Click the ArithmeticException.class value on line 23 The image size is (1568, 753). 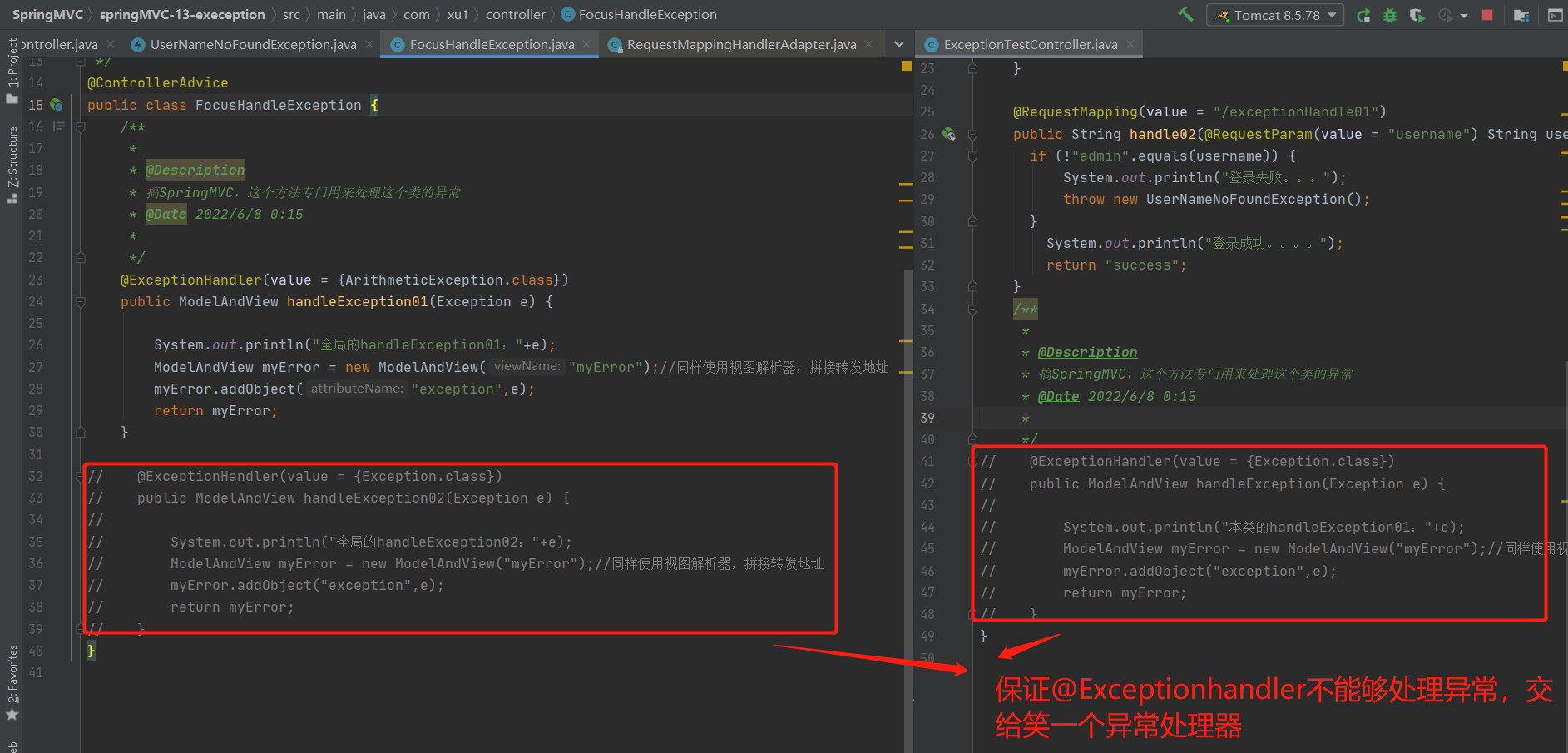pos(449,280)
